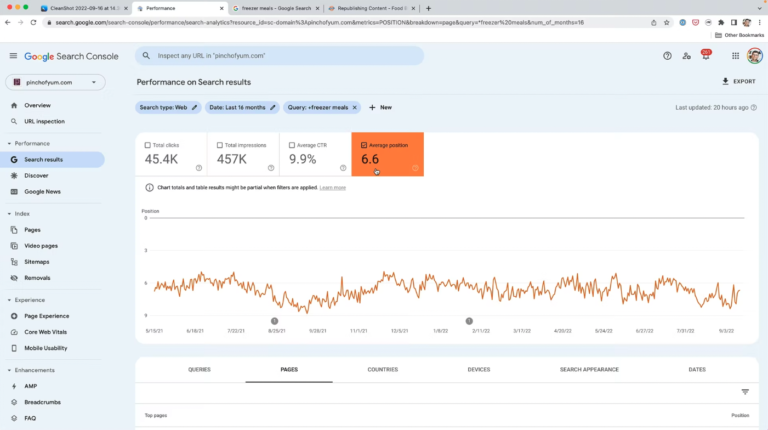The image size is (768, 430).
Task: Open the account profile avatar
Action: 754,55
